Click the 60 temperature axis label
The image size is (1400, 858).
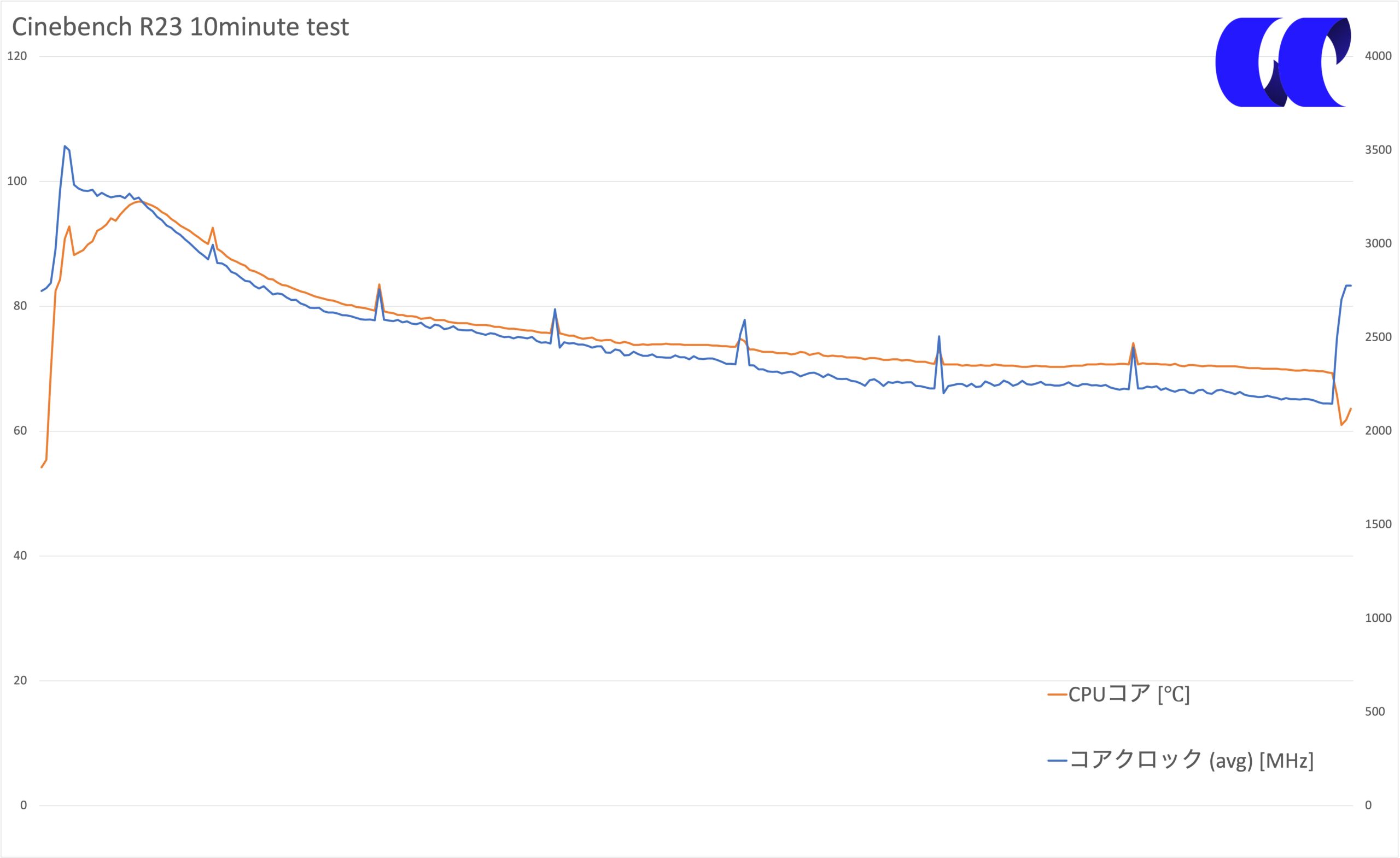(x=20, y=431)
